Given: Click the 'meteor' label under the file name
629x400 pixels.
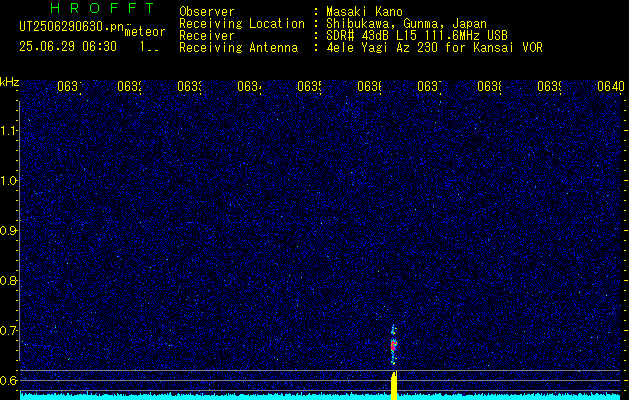Looking at the screenshot, I should click(x=145, y=32).
